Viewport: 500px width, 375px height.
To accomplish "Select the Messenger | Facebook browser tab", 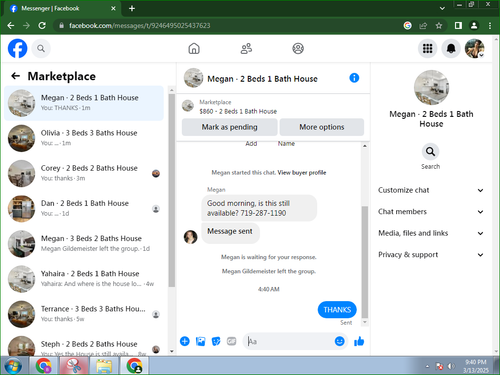I will click(x=62, y=9).
